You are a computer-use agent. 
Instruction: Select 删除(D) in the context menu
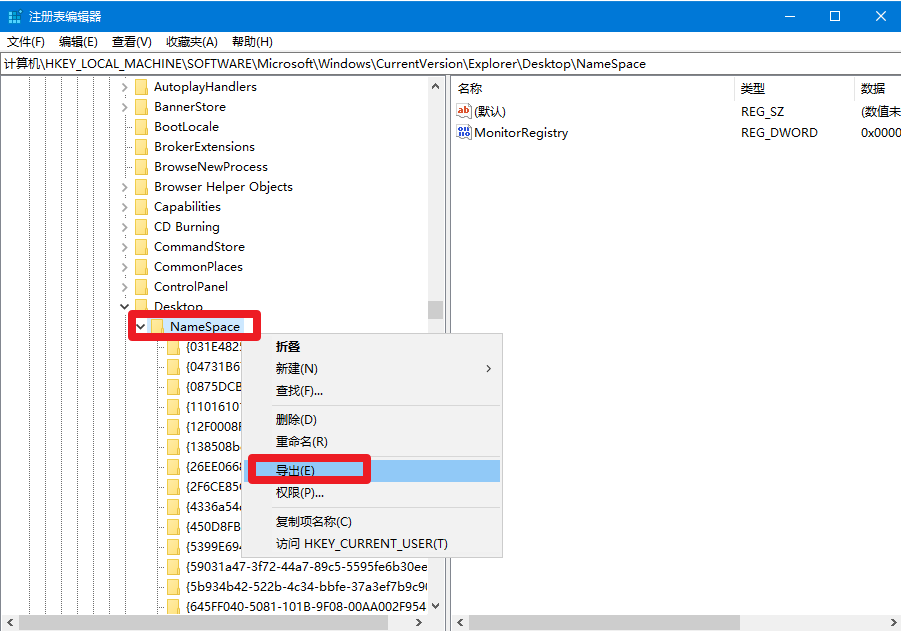[296, 420]
